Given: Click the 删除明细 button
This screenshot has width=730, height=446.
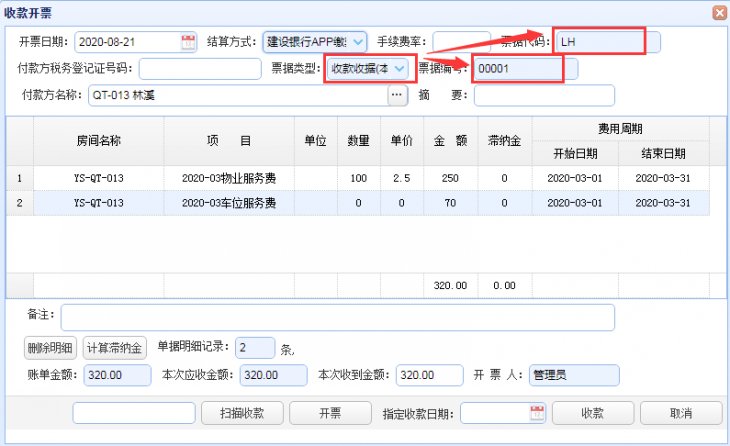Looking at the screenshot, I should pyautogui.click(x=50, y=348).
